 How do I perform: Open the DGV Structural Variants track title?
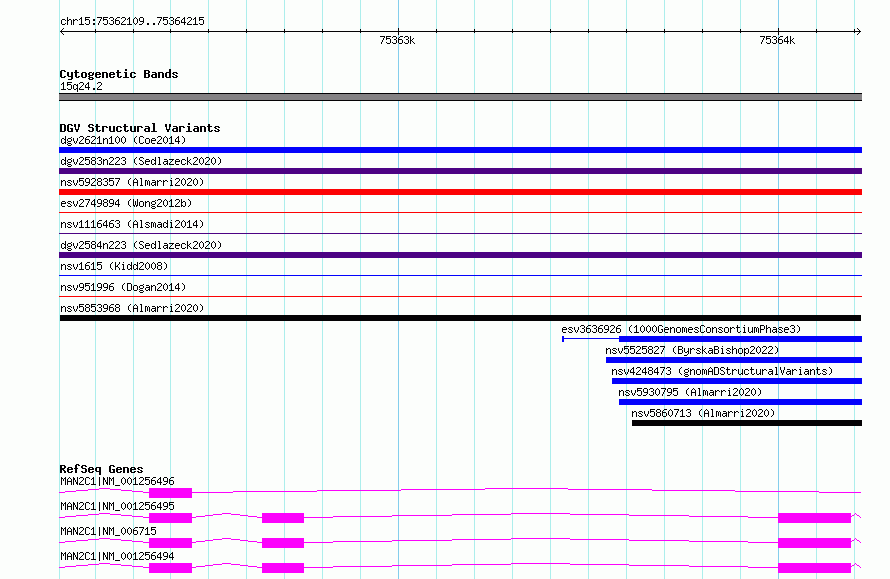pyautogui.click(x=140, y=128)
